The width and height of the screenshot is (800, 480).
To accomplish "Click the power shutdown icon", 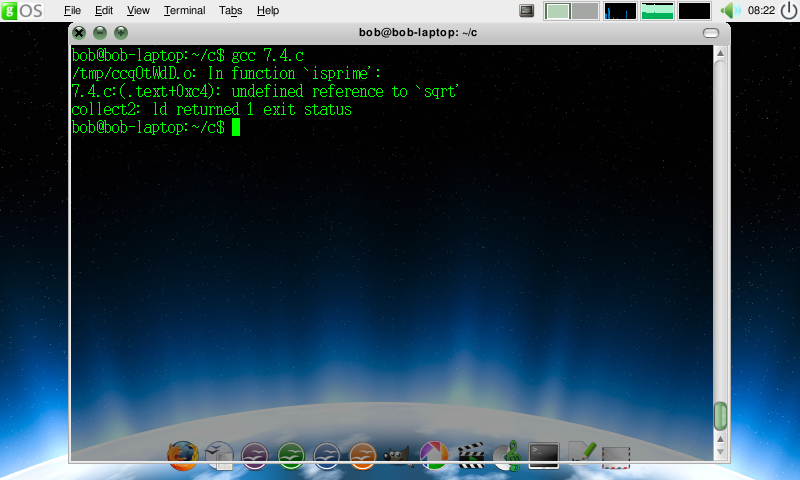I will [789, 11].
